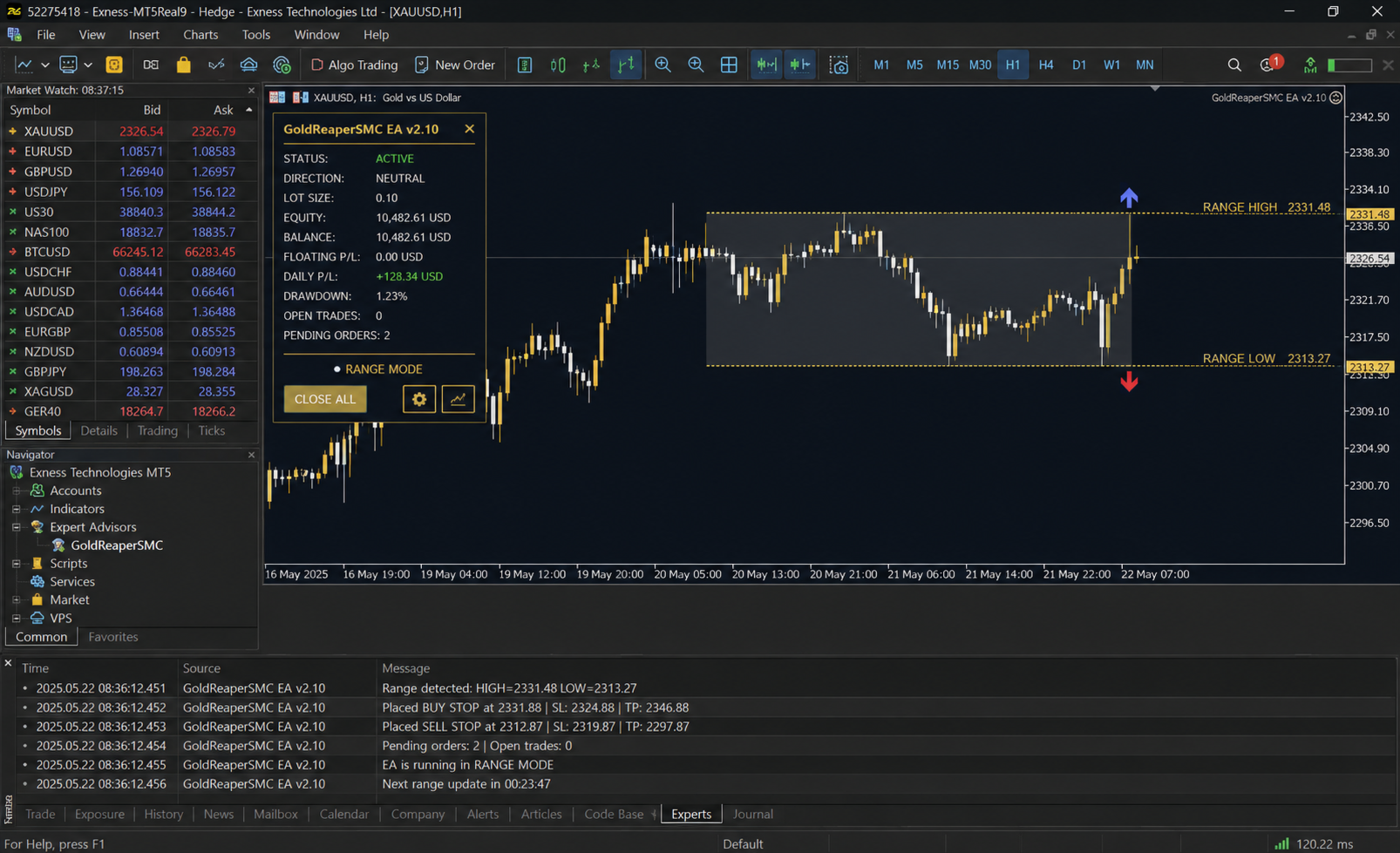Click the connection latency 120.22 ms indicator
The width and height of the screenshot is (1400, 853).
pyautogui.click(x=1315, y=843)
